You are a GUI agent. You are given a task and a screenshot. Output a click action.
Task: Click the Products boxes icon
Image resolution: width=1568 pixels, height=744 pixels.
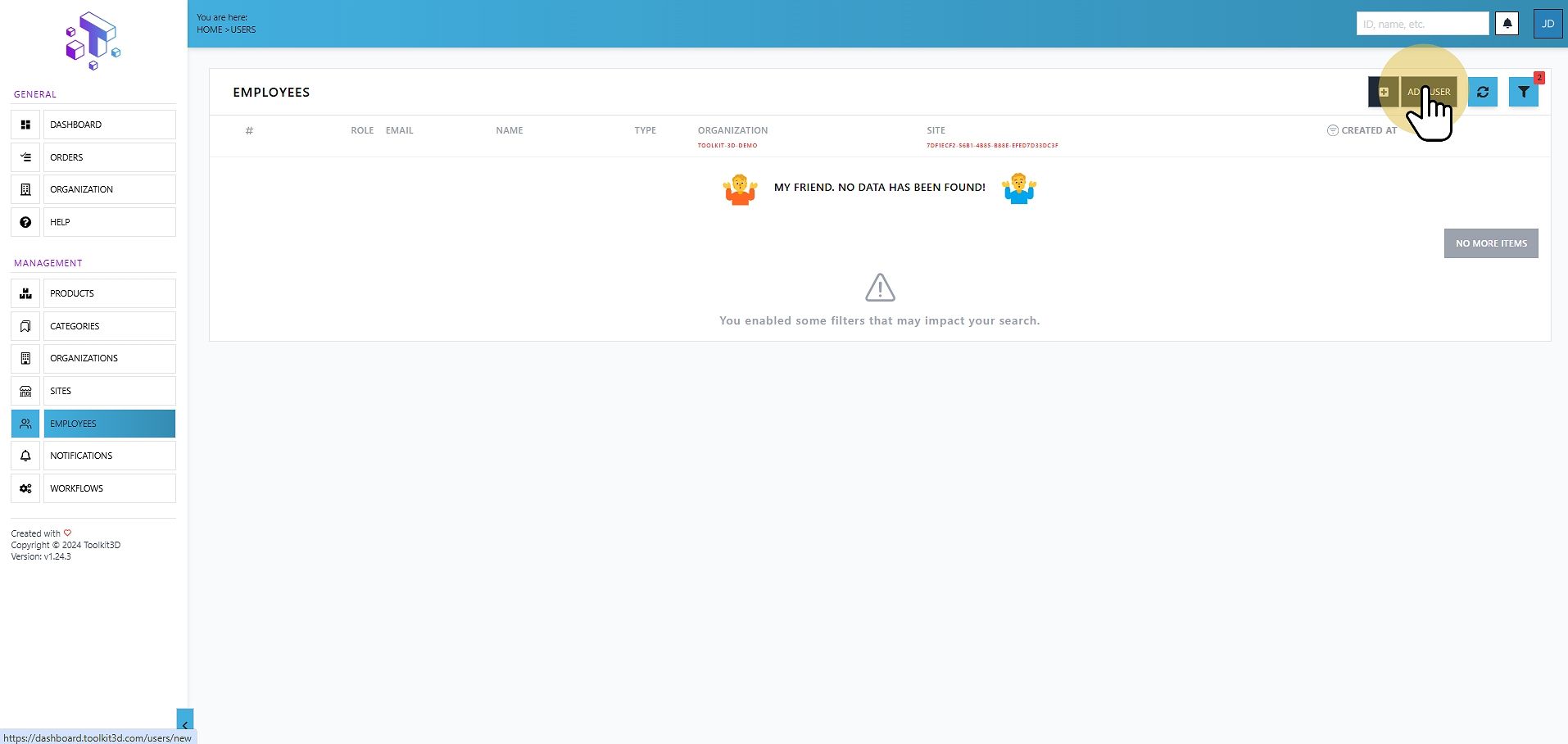[25, 293]
